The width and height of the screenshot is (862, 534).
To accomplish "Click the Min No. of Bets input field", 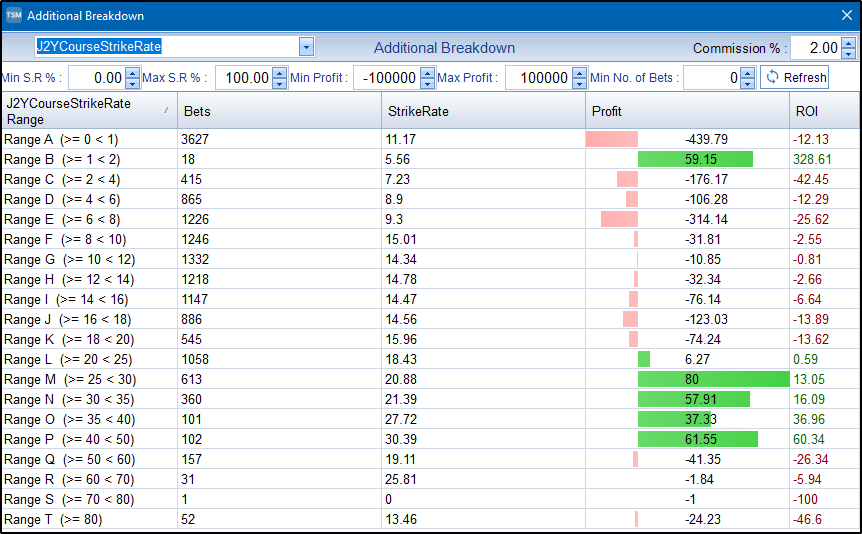I will 711,78.
